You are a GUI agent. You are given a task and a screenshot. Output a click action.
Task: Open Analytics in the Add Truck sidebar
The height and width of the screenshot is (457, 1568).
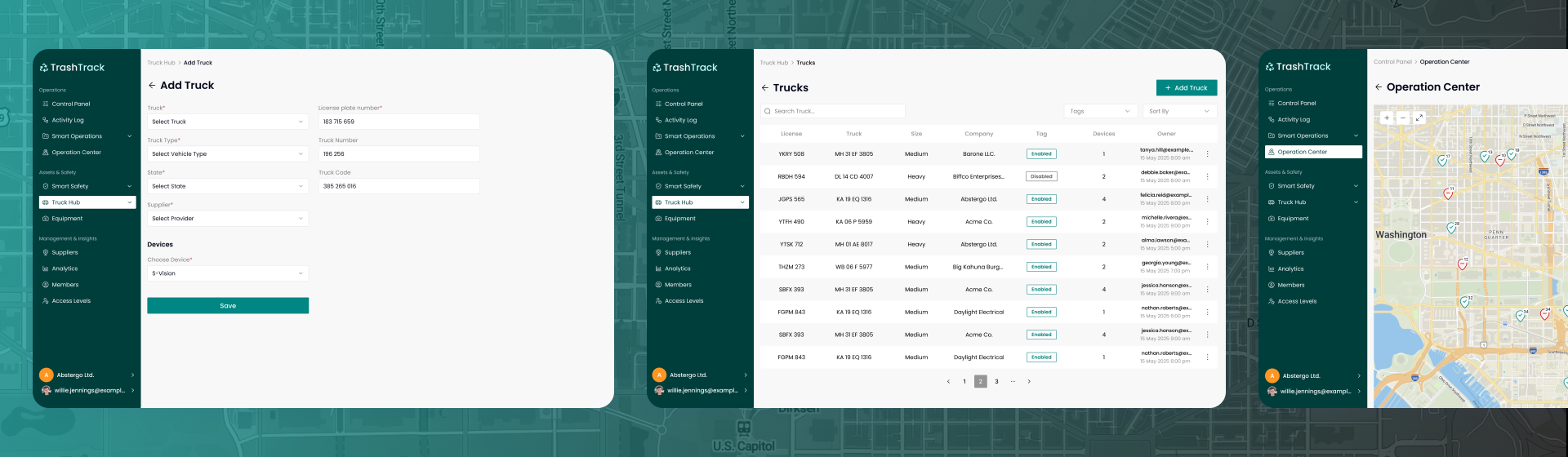point(65,268)
